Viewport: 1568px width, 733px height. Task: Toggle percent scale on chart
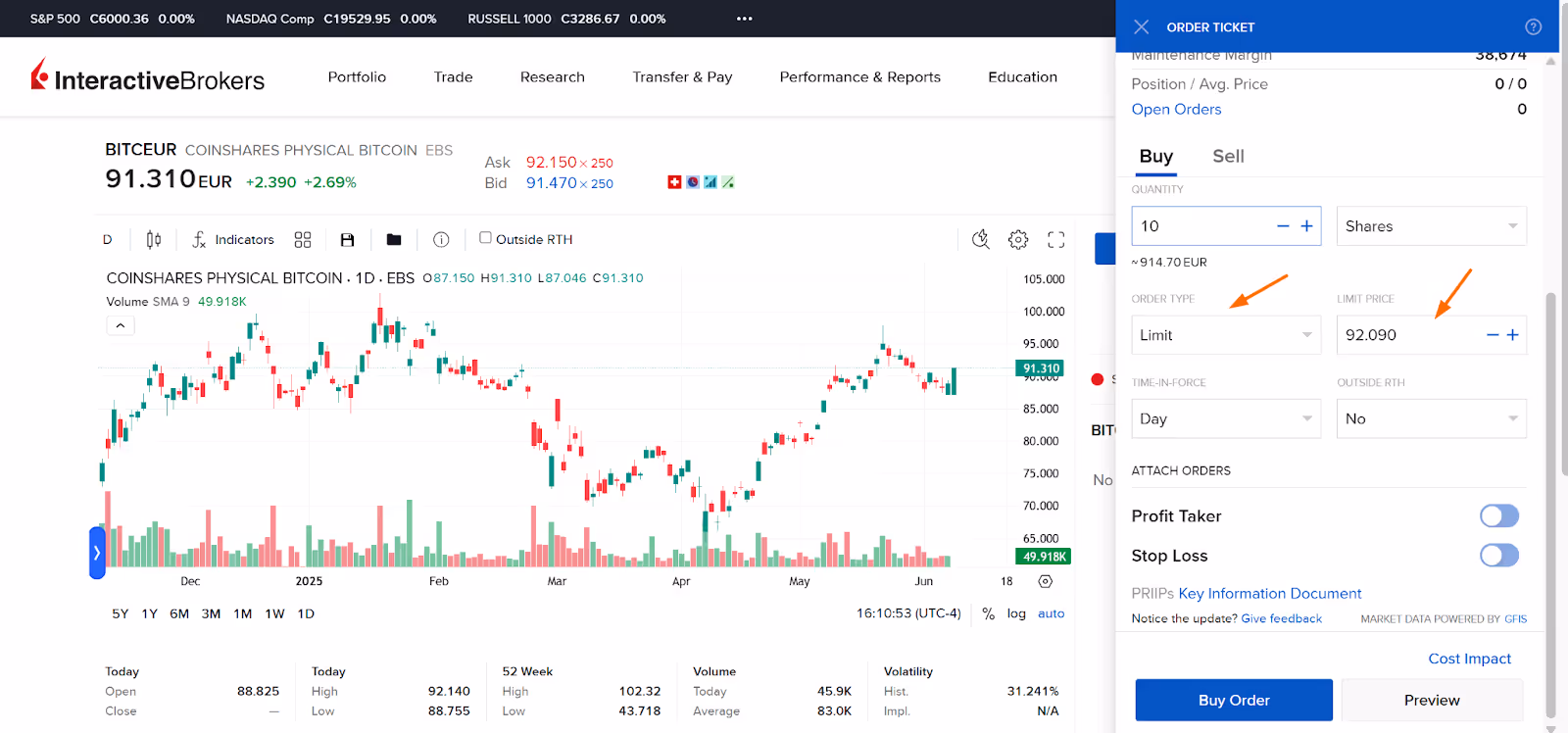[988, 613]
